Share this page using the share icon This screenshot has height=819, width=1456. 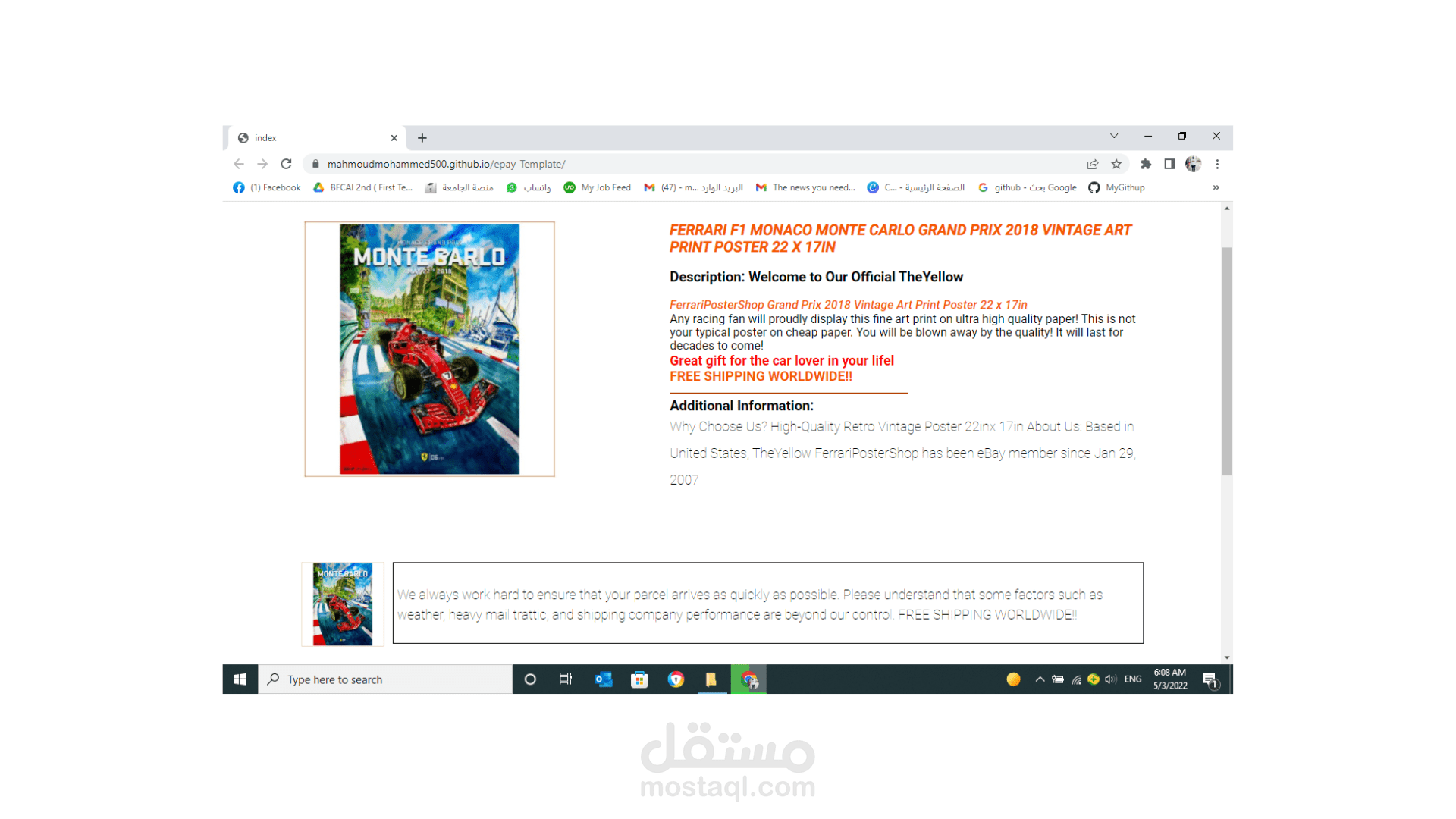(1093, 164)
